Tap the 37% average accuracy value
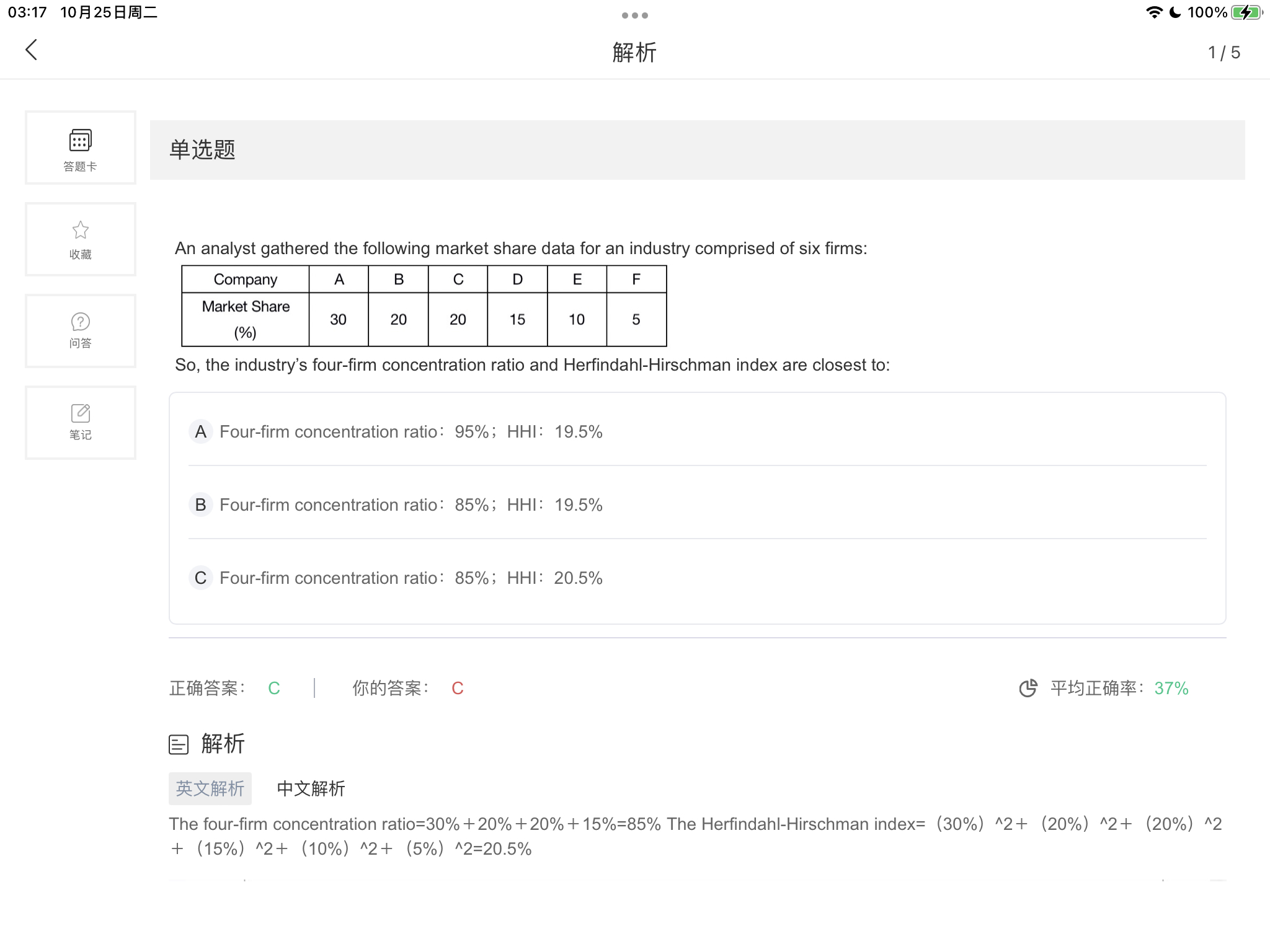The height and width of the screenshot is (952, 1270). tap(1171, 688)
